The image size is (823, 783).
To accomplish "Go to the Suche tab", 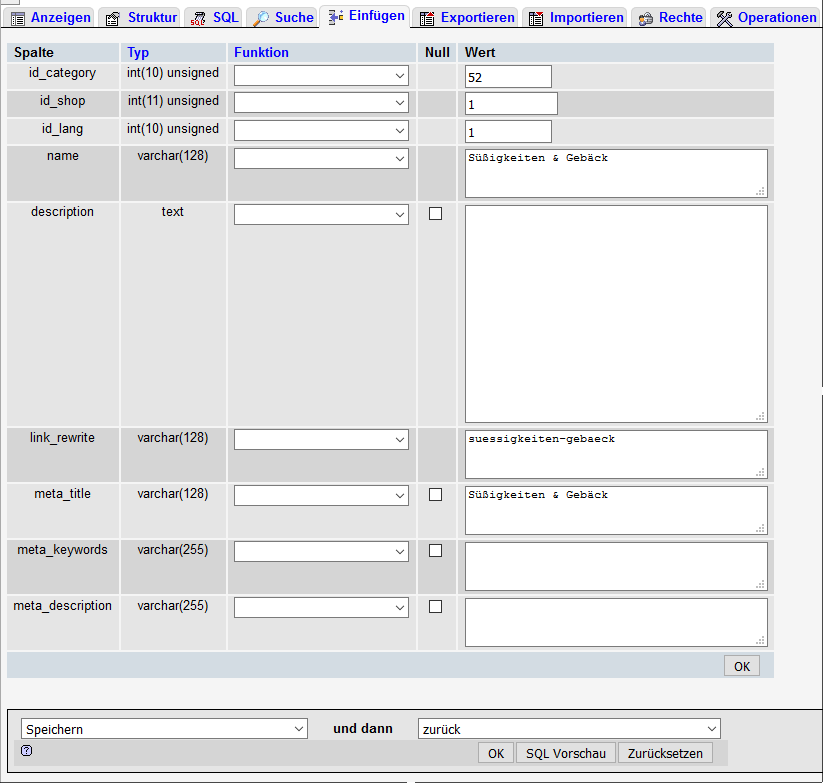I will click(x=283, y=18).
